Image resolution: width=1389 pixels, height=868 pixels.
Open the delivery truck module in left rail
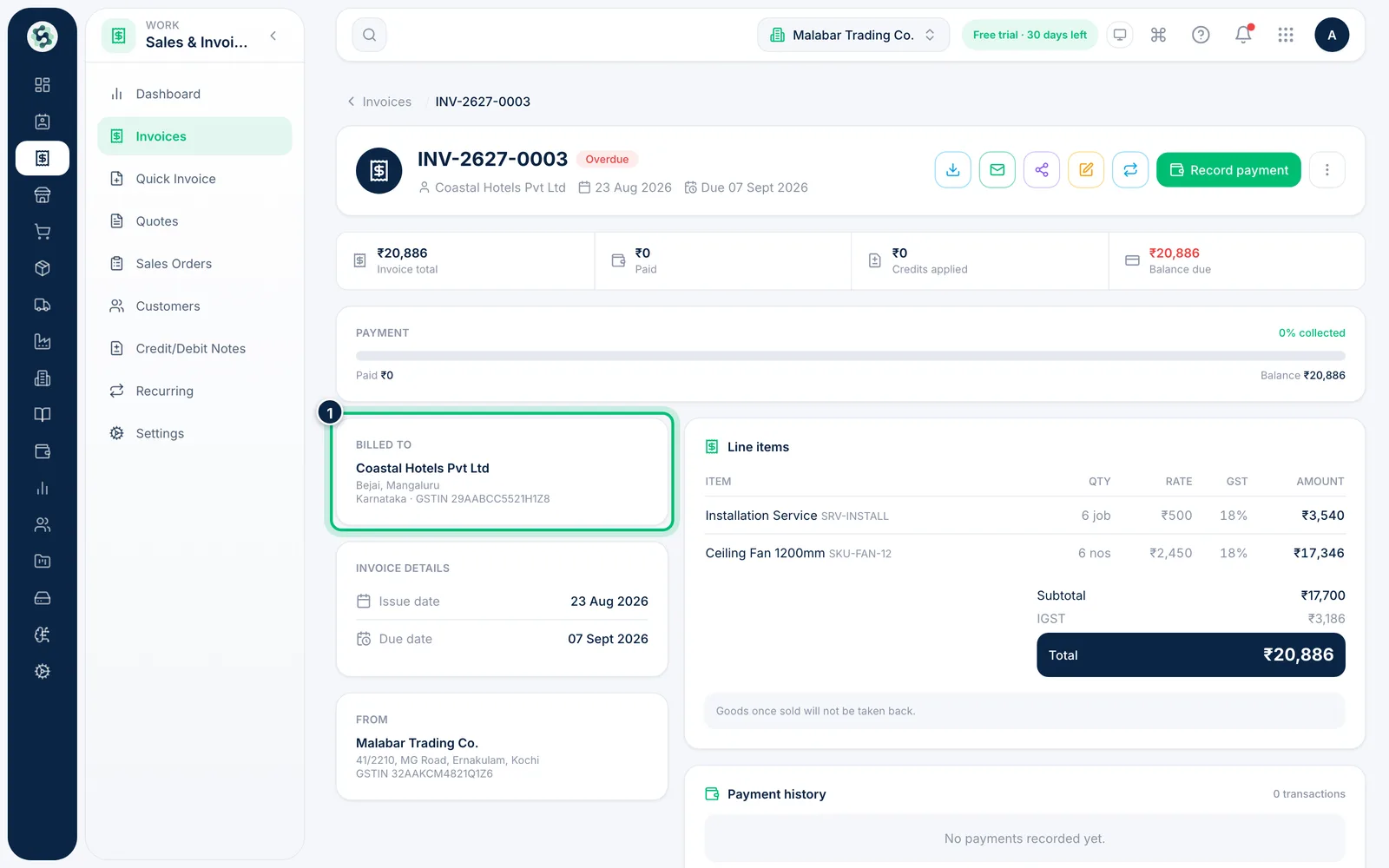tap(42, 305)
